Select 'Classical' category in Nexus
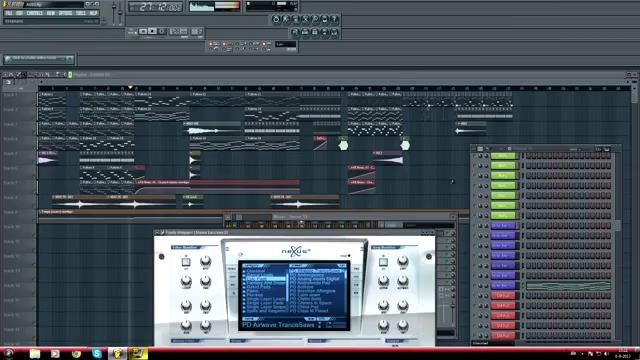640x360 pixels. (x=256, y=271)
